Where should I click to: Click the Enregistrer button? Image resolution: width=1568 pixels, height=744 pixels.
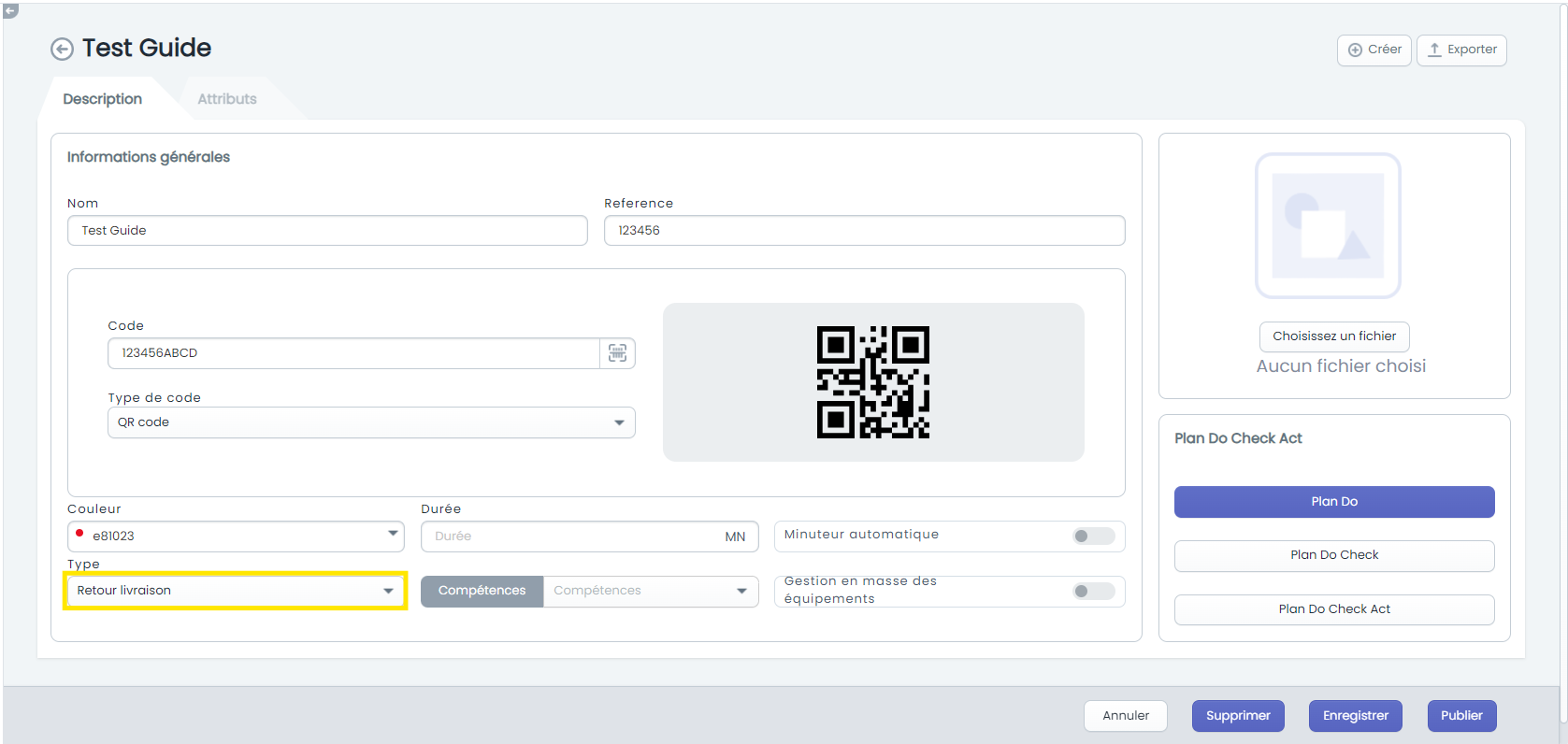(1356, 716)
